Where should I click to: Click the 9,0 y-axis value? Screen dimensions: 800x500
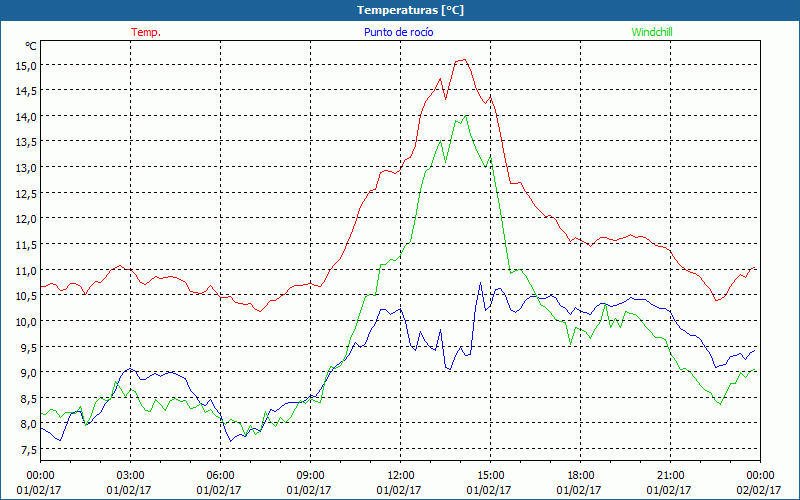[x=29, y=373]
